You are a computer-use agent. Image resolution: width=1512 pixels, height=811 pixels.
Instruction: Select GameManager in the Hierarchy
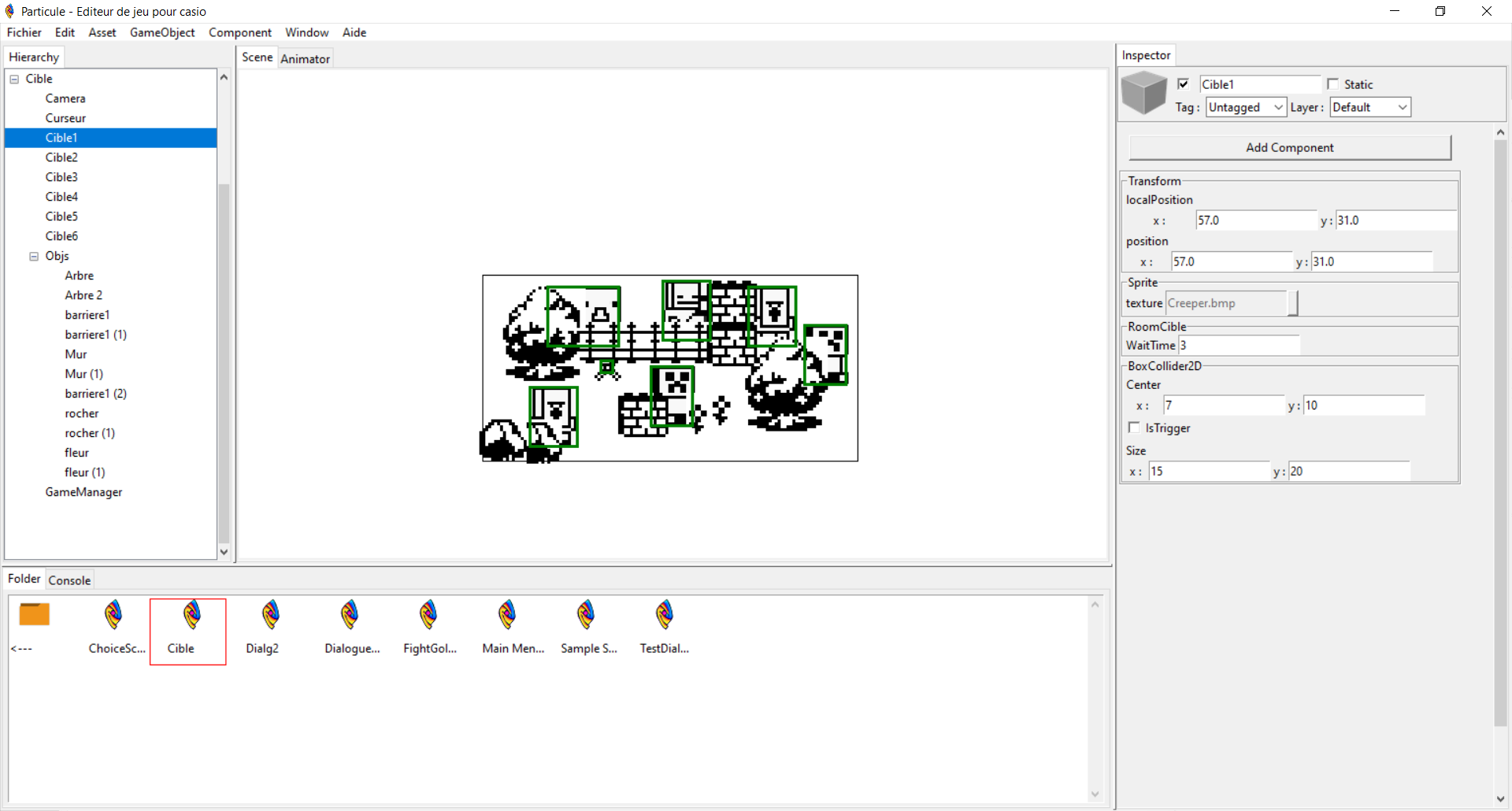tap(83, 492)
